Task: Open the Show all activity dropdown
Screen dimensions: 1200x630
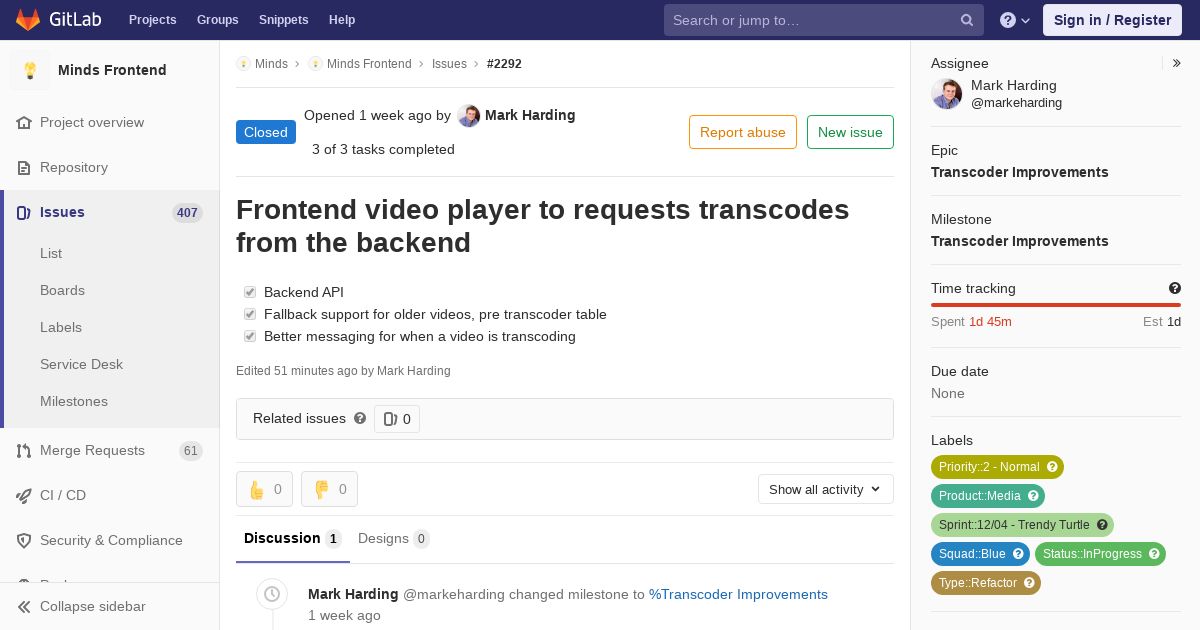Action: (x=825, y=489)
